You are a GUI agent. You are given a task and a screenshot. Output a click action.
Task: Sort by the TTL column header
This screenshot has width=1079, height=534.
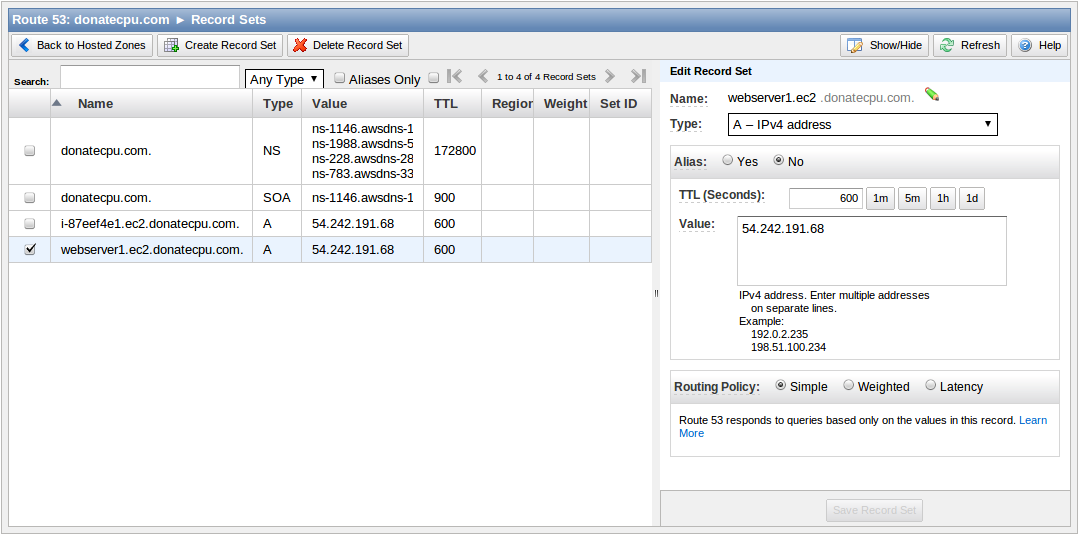[452, 103]
